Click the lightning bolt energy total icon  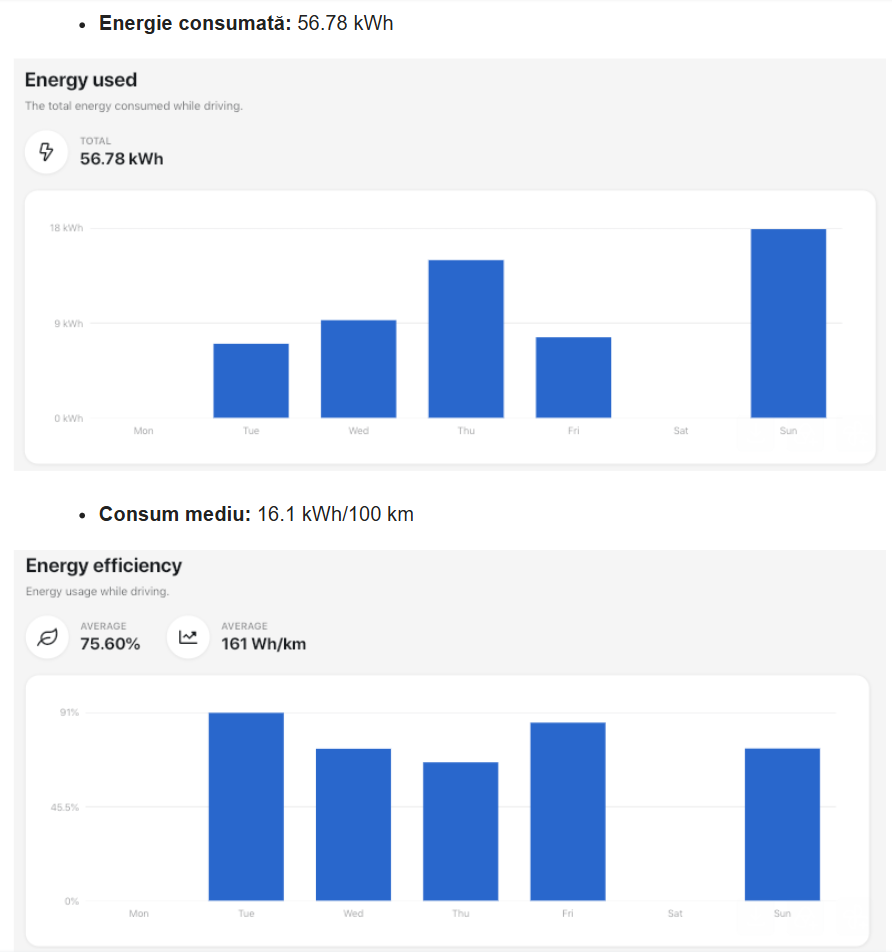pyautogui.click(x=46, y=152)
